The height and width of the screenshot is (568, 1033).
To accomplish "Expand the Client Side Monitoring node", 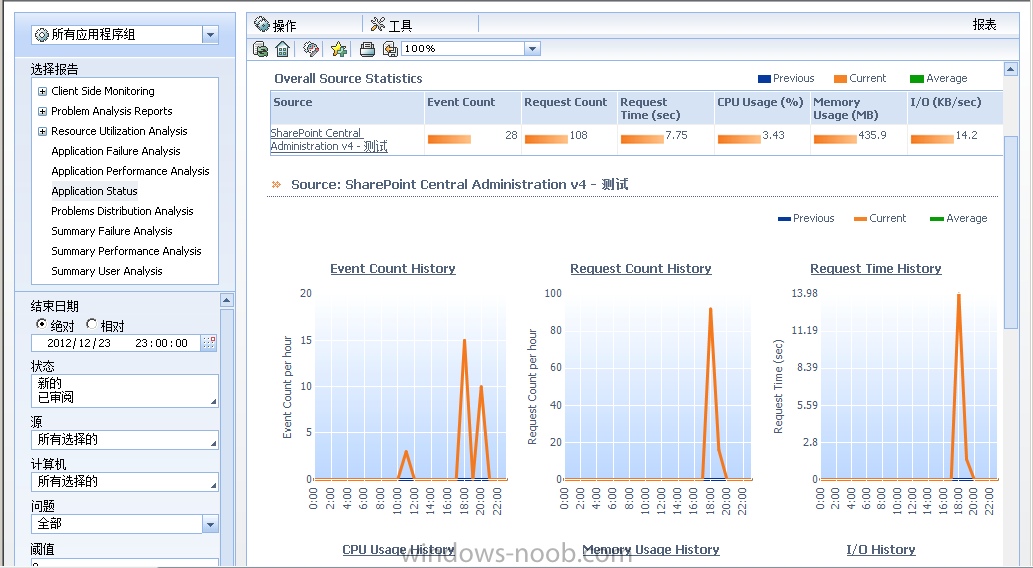I will point(42,92).
